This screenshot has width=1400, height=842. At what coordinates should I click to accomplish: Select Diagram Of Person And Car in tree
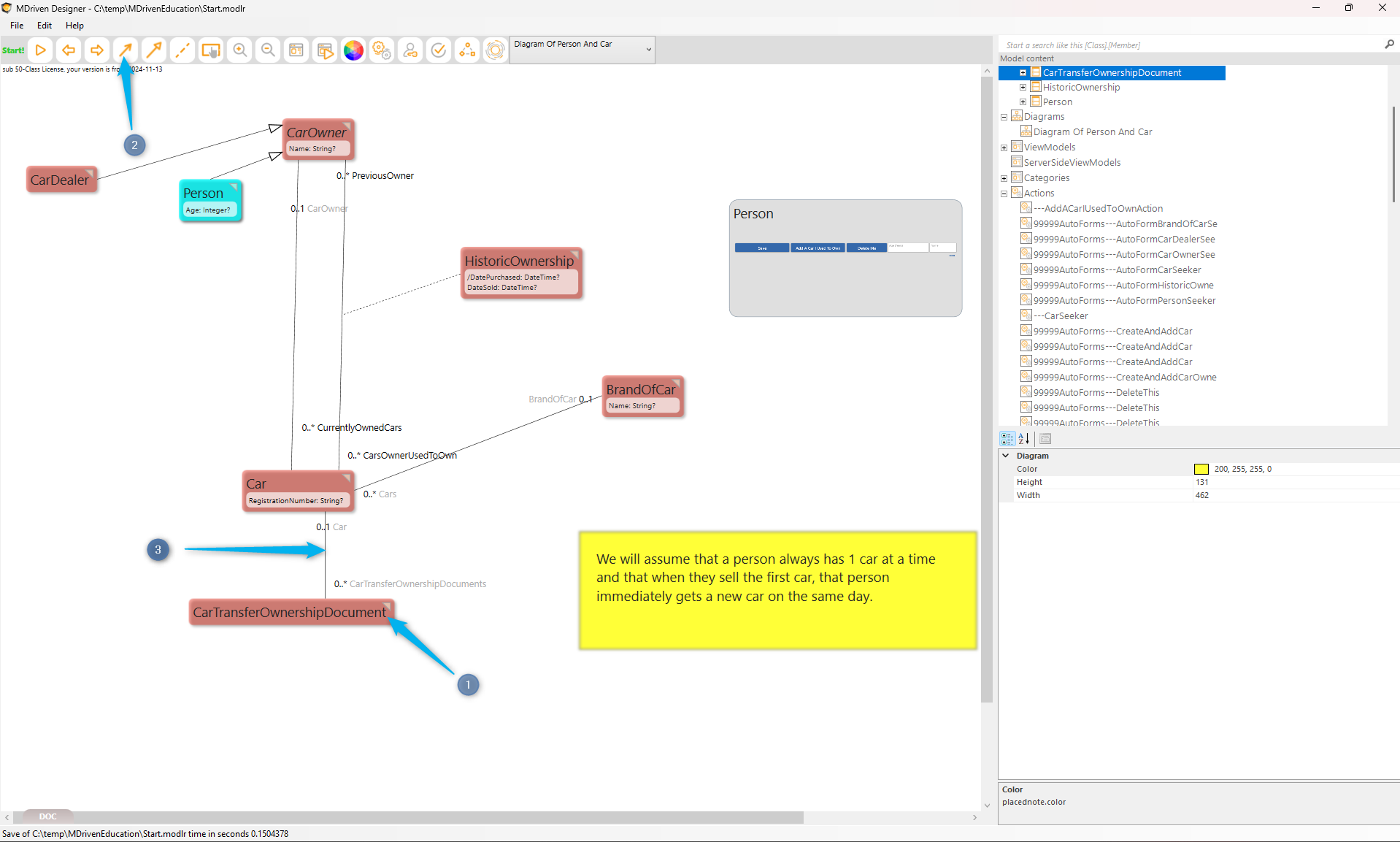pyautogui.click(x=1092, y=132)
